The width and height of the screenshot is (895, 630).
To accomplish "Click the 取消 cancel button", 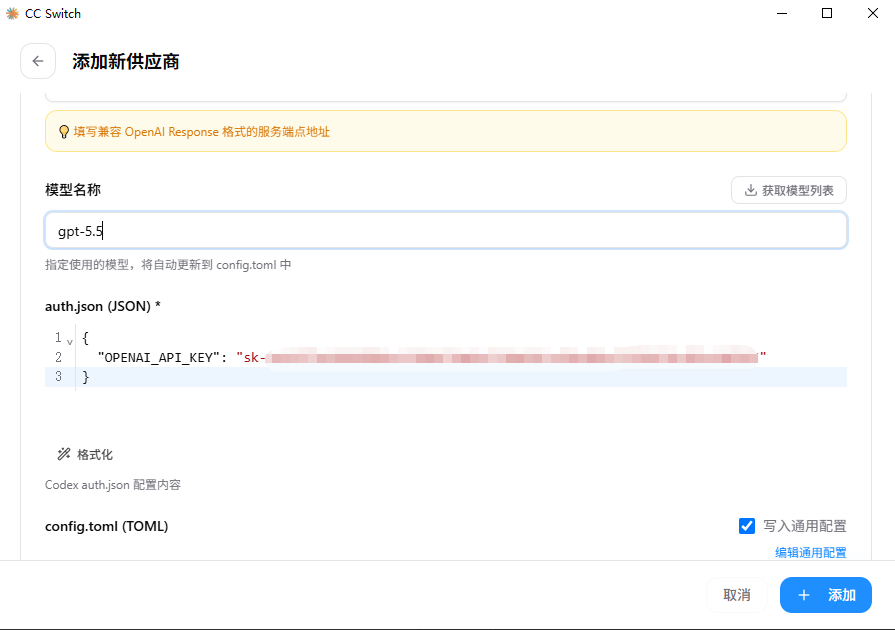I will (x=736, y=595).
